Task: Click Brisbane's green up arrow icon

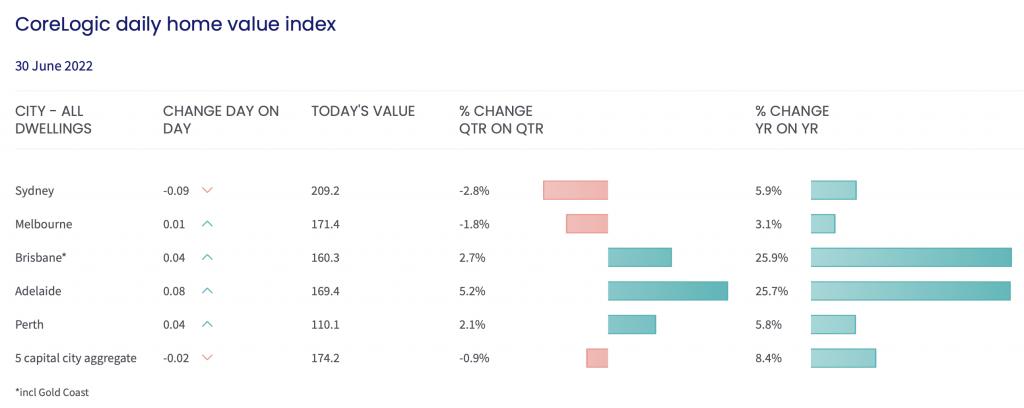Action: 207,257
